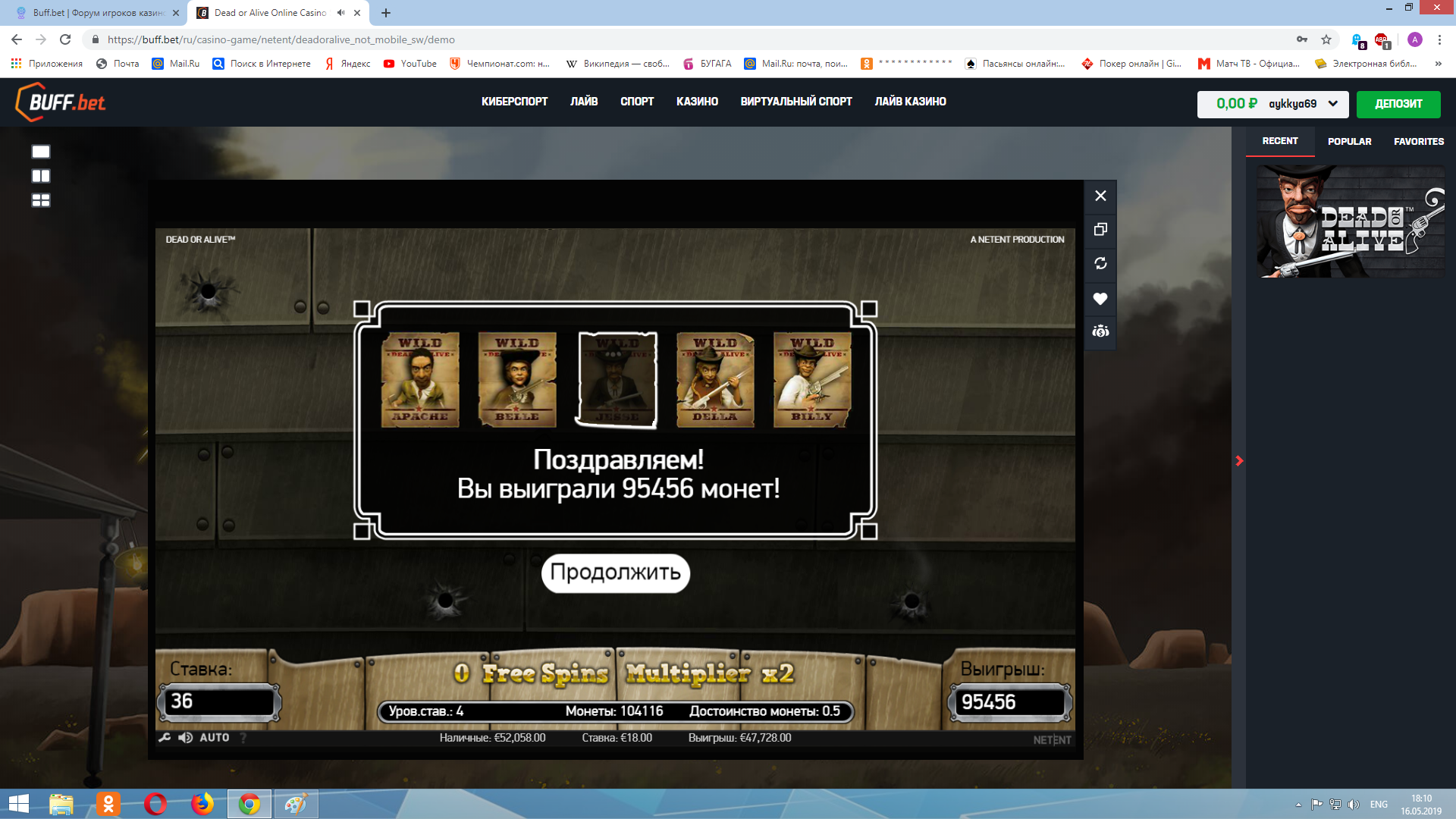
Task: Reload the game with refresh icon
Action: tap(1100, 263)
